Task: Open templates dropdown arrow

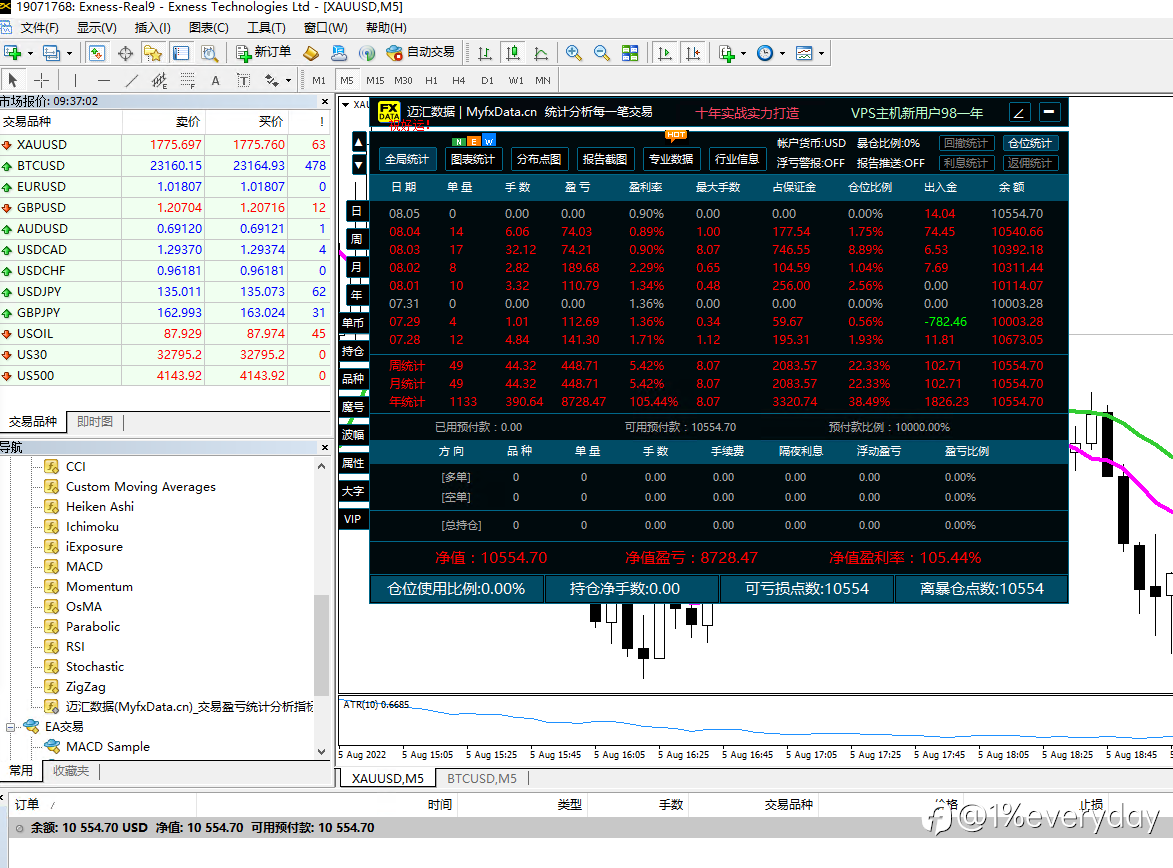Action: tap(821, 53)
